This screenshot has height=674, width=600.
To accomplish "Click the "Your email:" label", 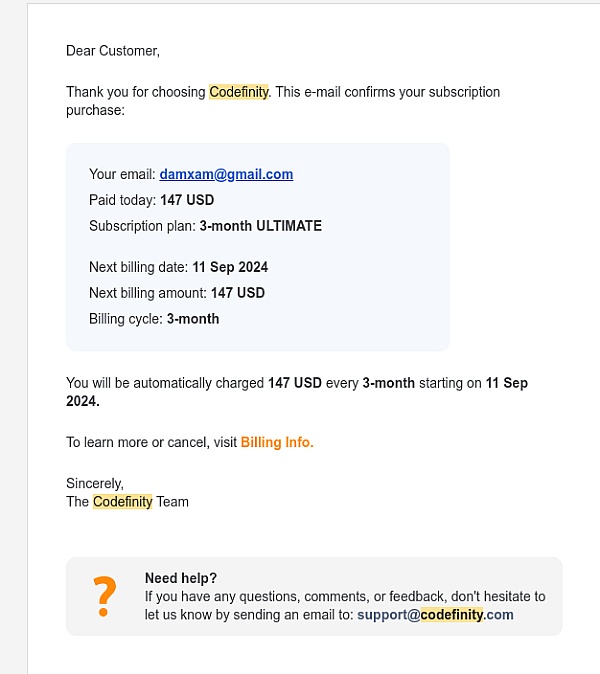I will (x=122, y=174).
